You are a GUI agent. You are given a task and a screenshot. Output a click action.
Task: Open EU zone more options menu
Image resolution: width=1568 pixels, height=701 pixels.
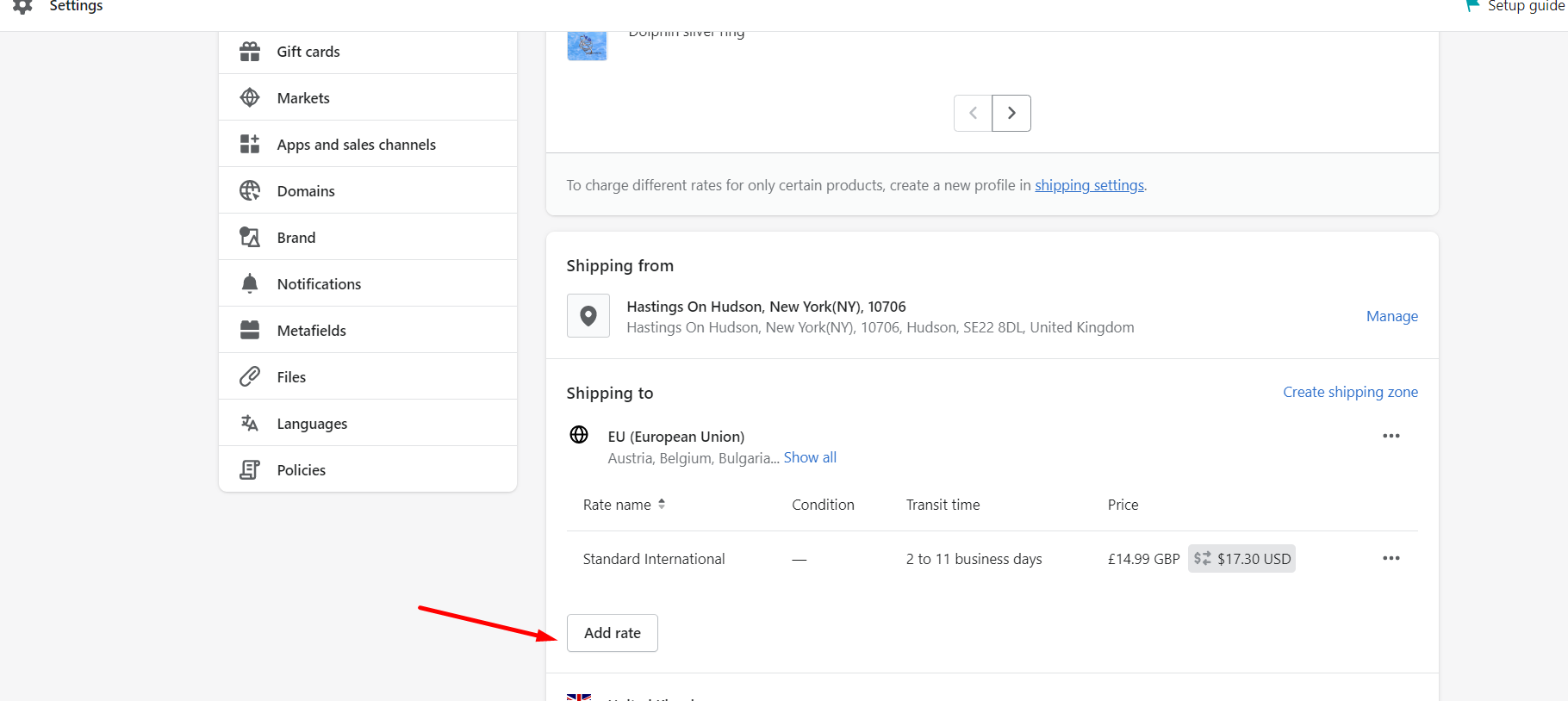(1391, 436)
